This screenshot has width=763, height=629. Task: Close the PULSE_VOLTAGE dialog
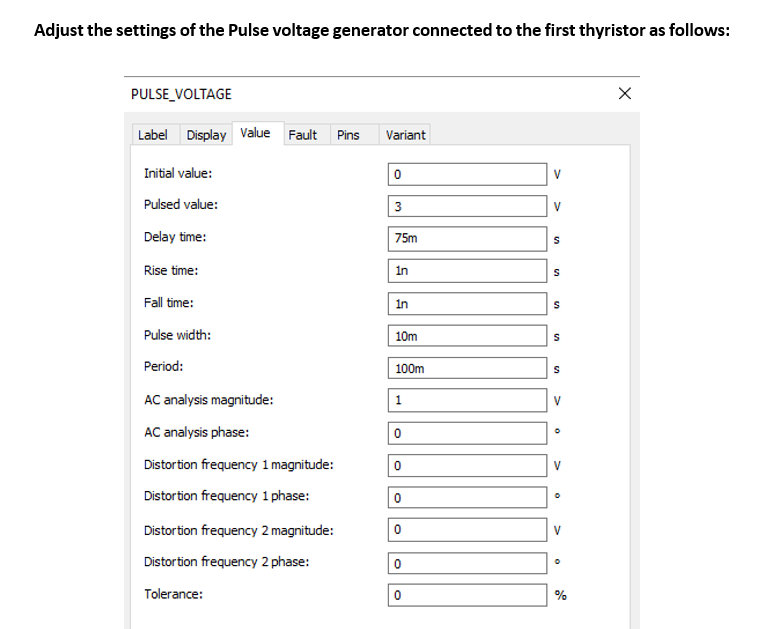(625, 94)
